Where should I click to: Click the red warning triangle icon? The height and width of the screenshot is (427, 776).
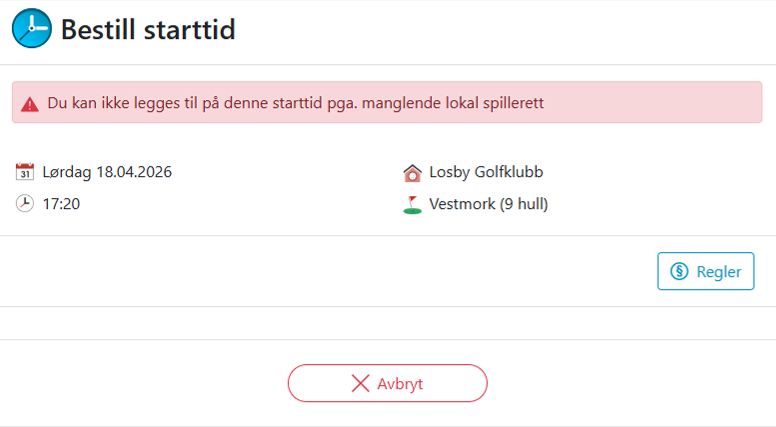click(x=30, y=103)
